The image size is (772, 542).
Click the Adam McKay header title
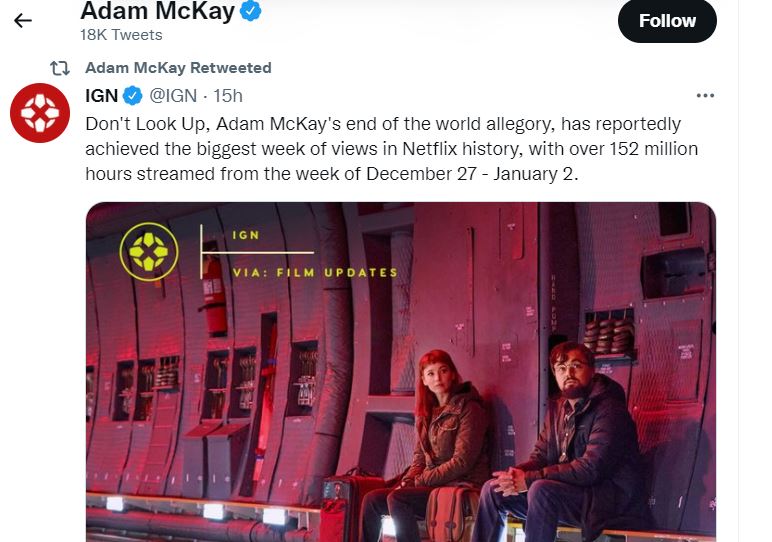(x=158, y=10)
